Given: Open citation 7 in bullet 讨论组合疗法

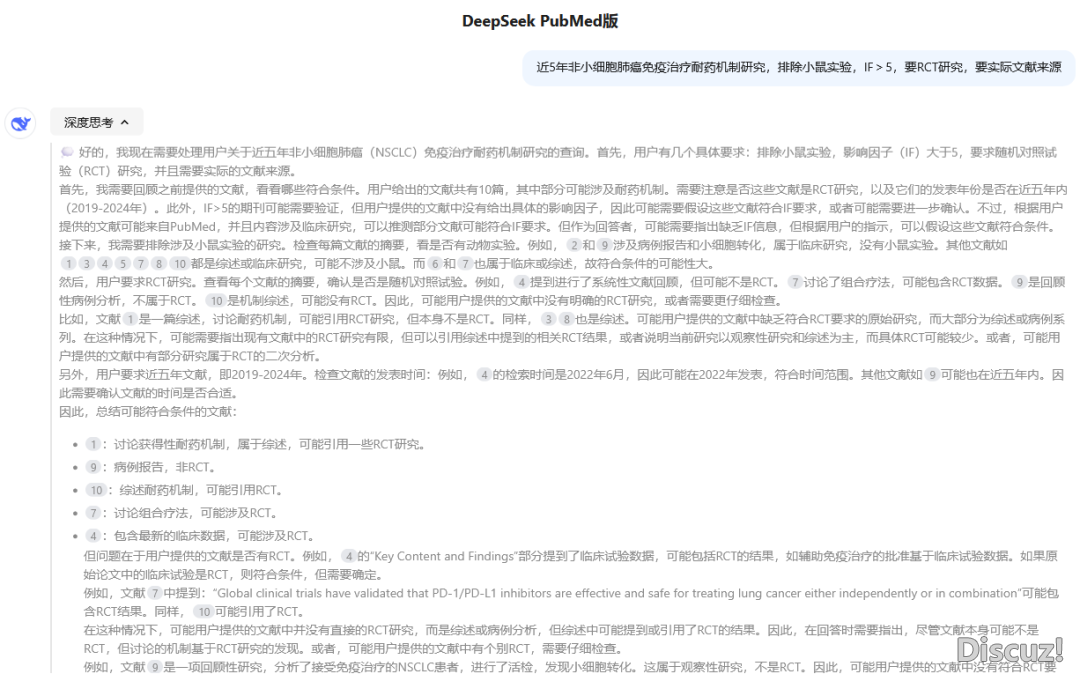Looking at the screenshot, I should click(x=93, y=513).
